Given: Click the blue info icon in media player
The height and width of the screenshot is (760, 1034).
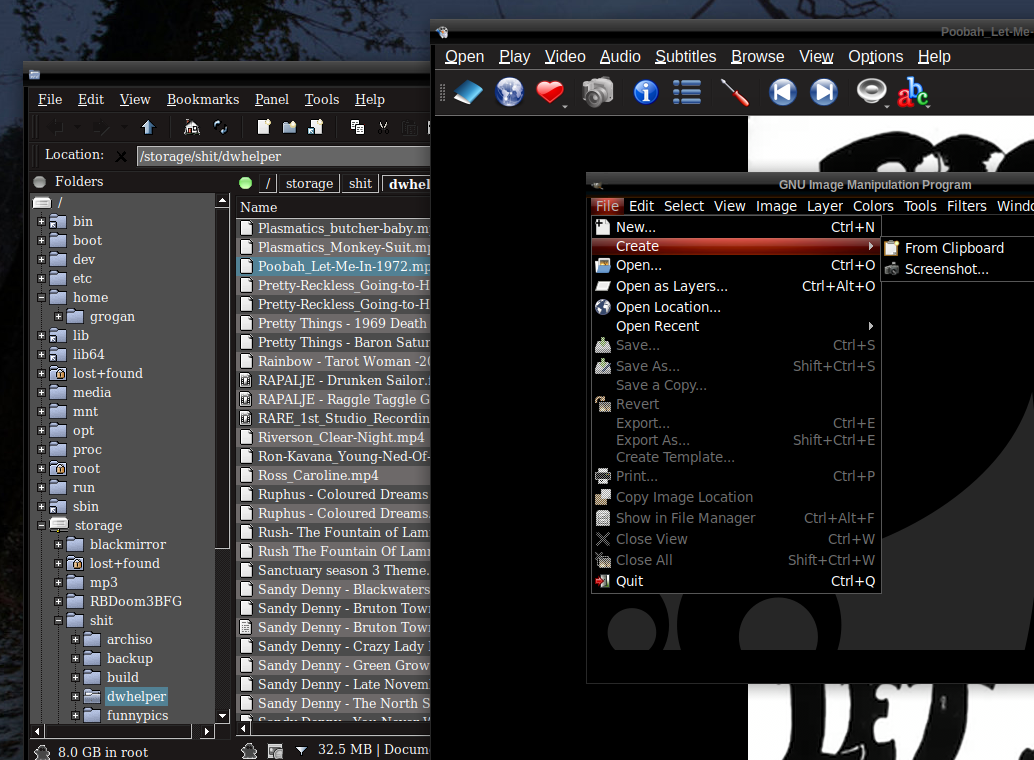Looking at the screenshot, I should tap(646, 92).
